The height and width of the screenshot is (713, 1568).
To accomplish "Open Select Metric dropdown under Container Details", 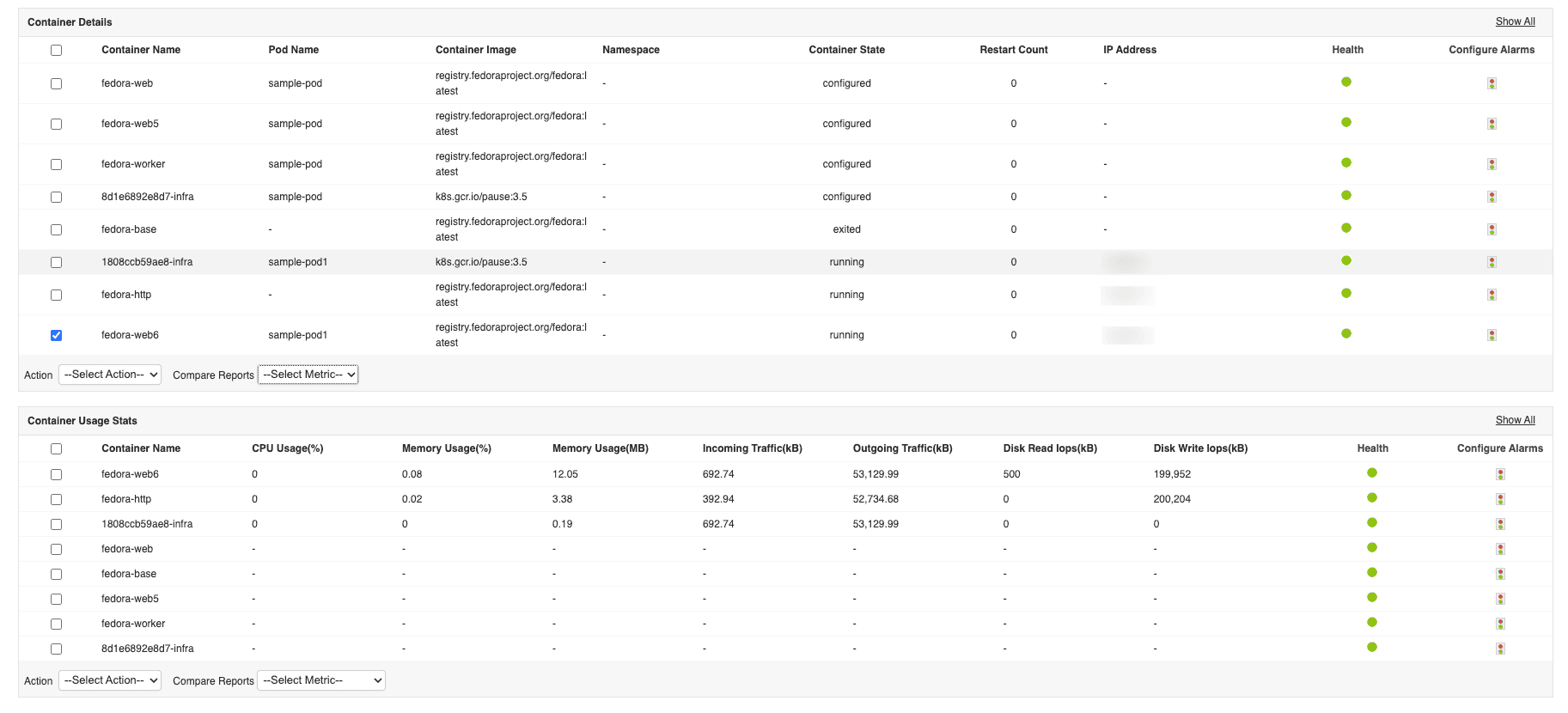I will pyautogui.click(x=308, y=375).
